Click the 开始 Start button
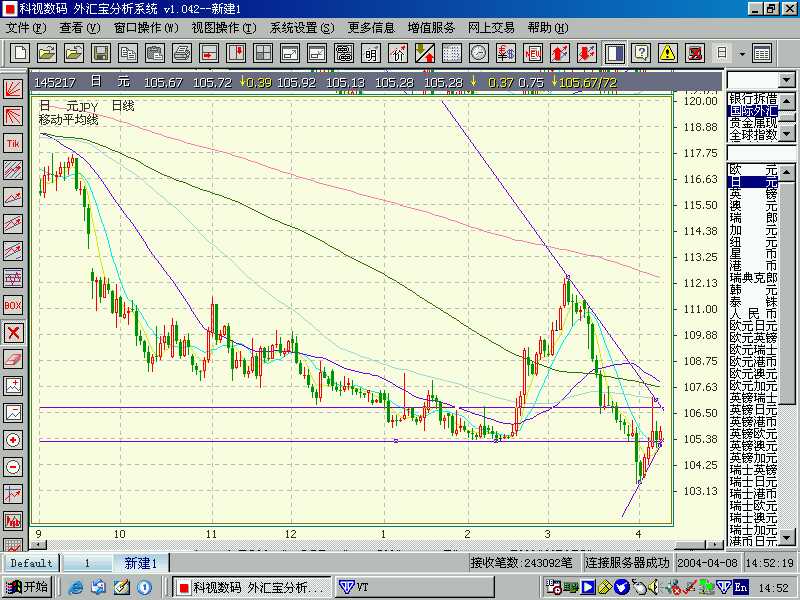This screenshot has width=800, height=600. coord(27,587)
